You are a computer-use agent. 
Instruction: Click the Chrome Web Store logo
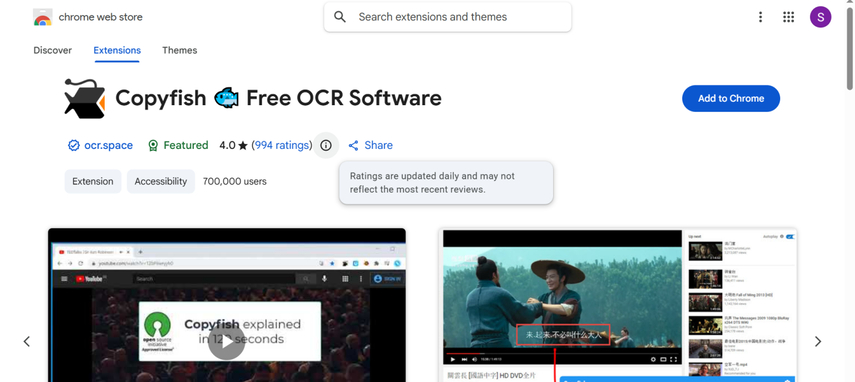click(43, 17)
